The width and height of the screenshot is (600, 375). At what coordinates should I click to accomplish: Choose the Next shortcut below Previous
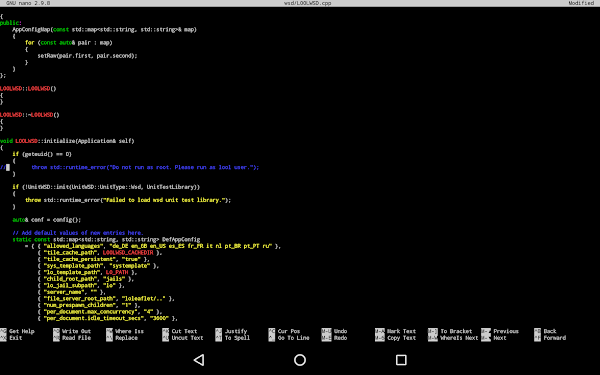pos(500,338)
